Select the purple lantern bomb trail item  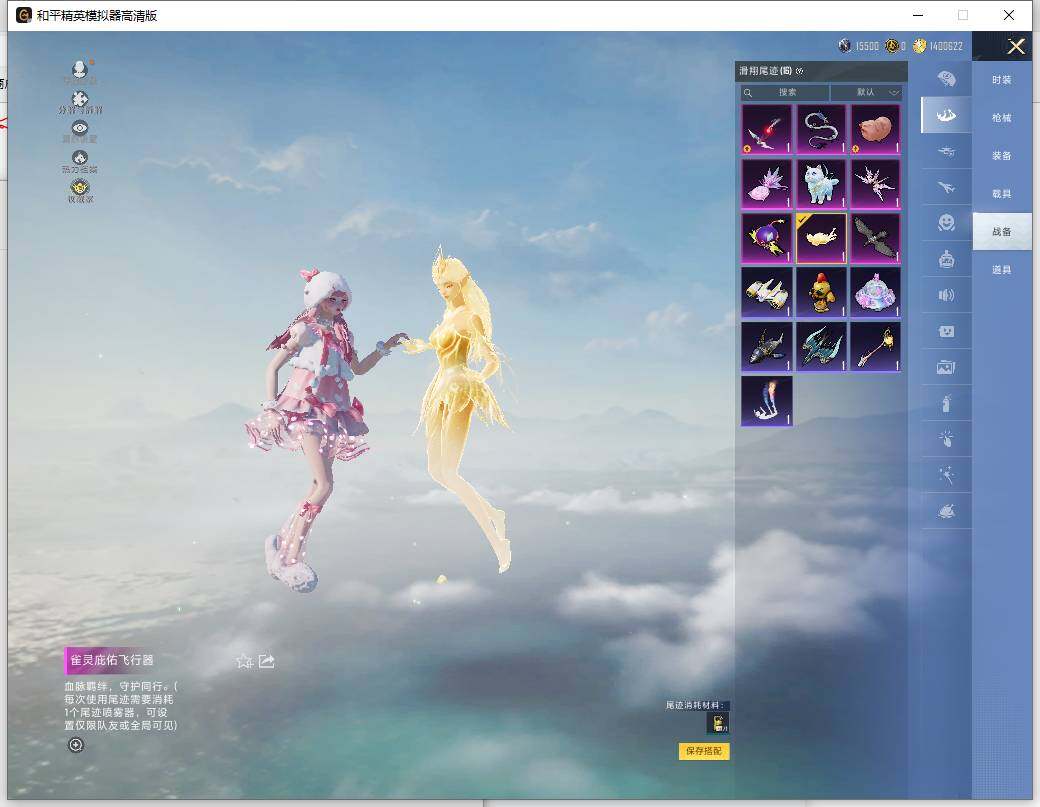tap(766, 238)
